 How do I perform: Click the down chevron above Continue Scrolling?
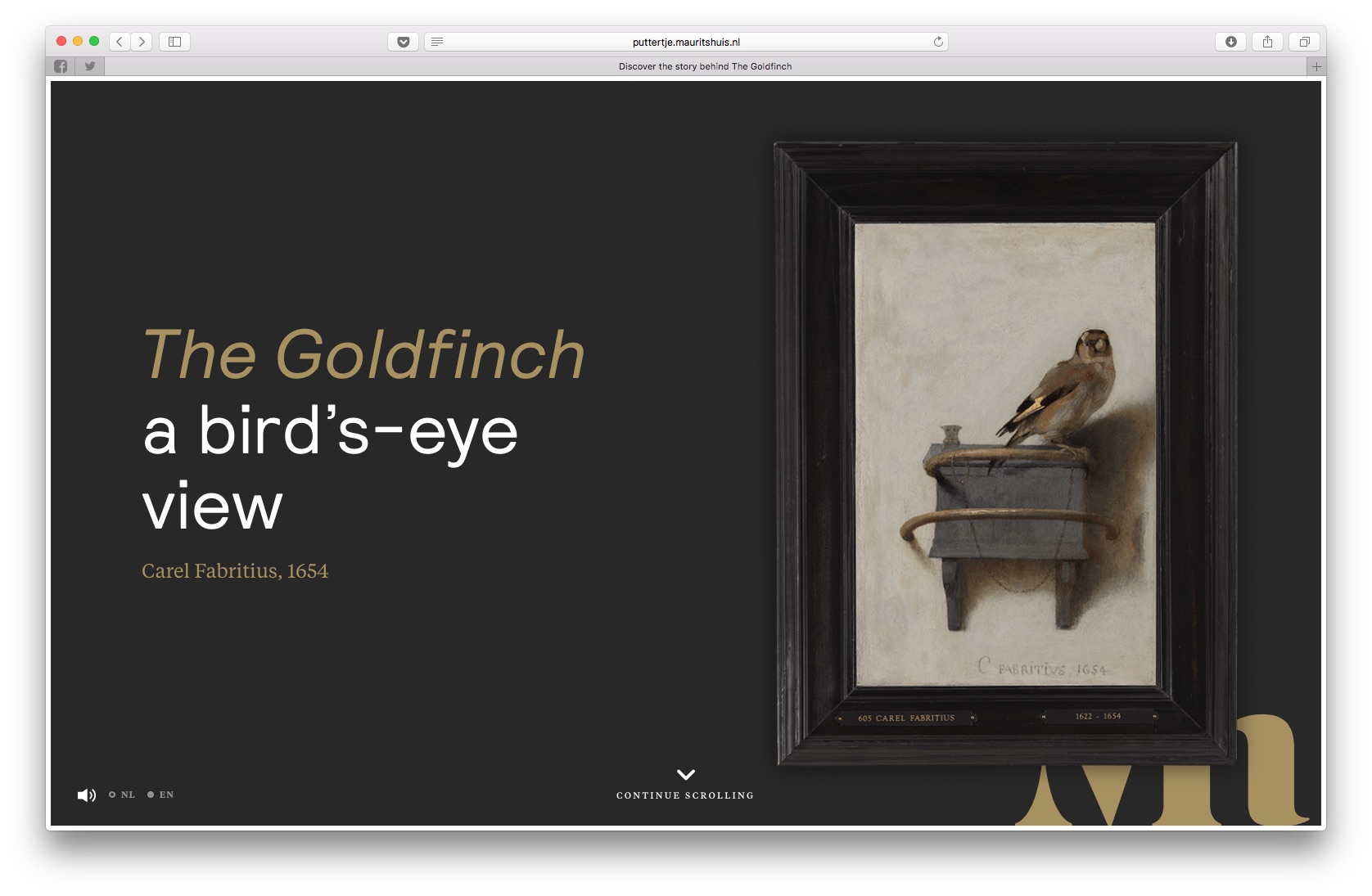(686, 774)
